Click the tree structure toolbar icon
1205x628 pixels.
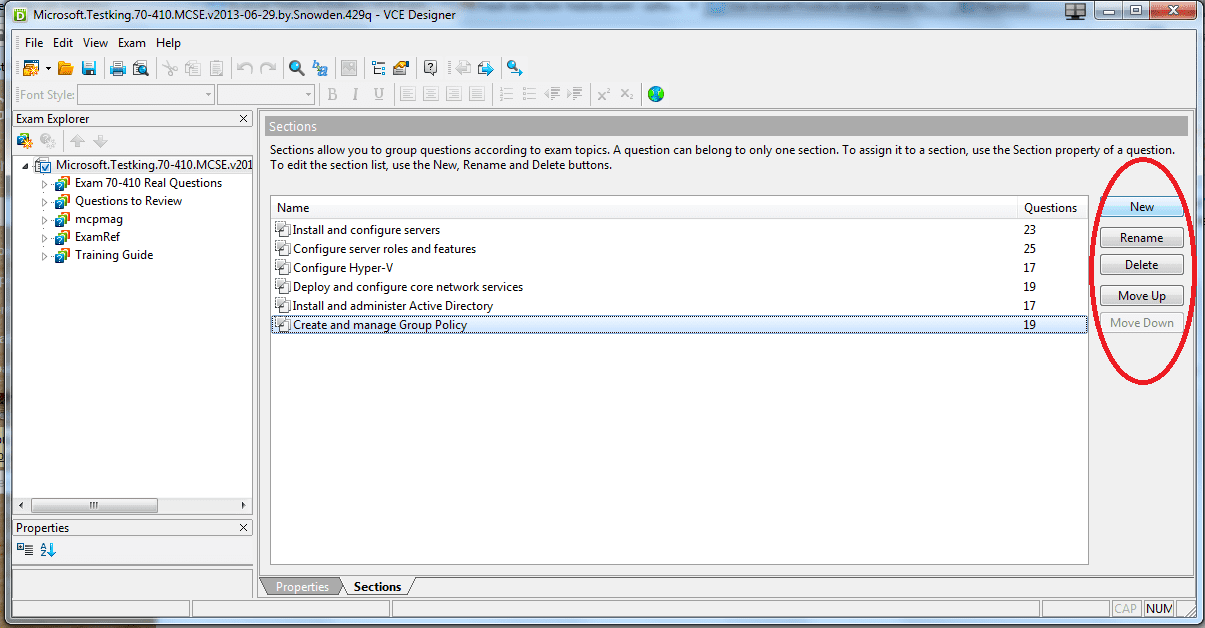tap(379, 68)
